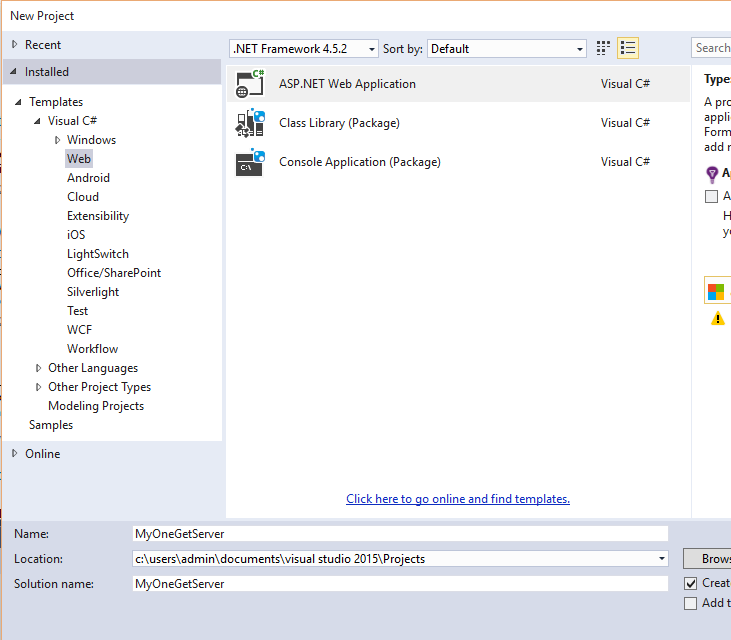Open the .NET Framework version dropdown
Viewport: 731px width, 640px height.
pyautogui.click(x=303, y=48)
